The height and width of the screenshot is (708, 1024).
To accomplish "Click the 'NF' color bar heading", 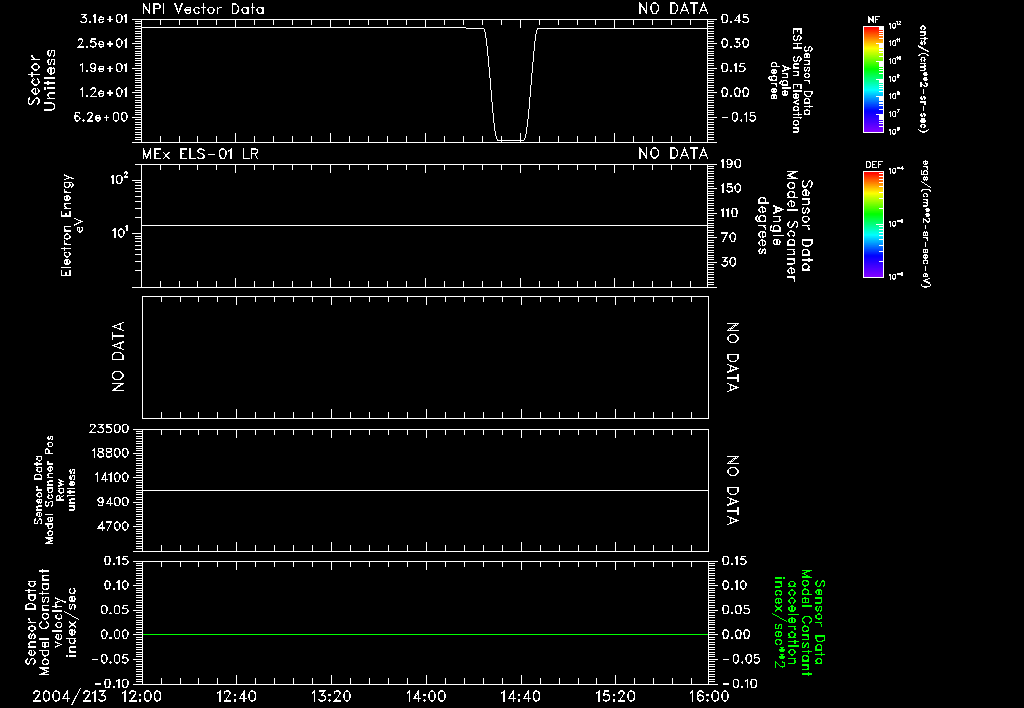I will point(873,20).
